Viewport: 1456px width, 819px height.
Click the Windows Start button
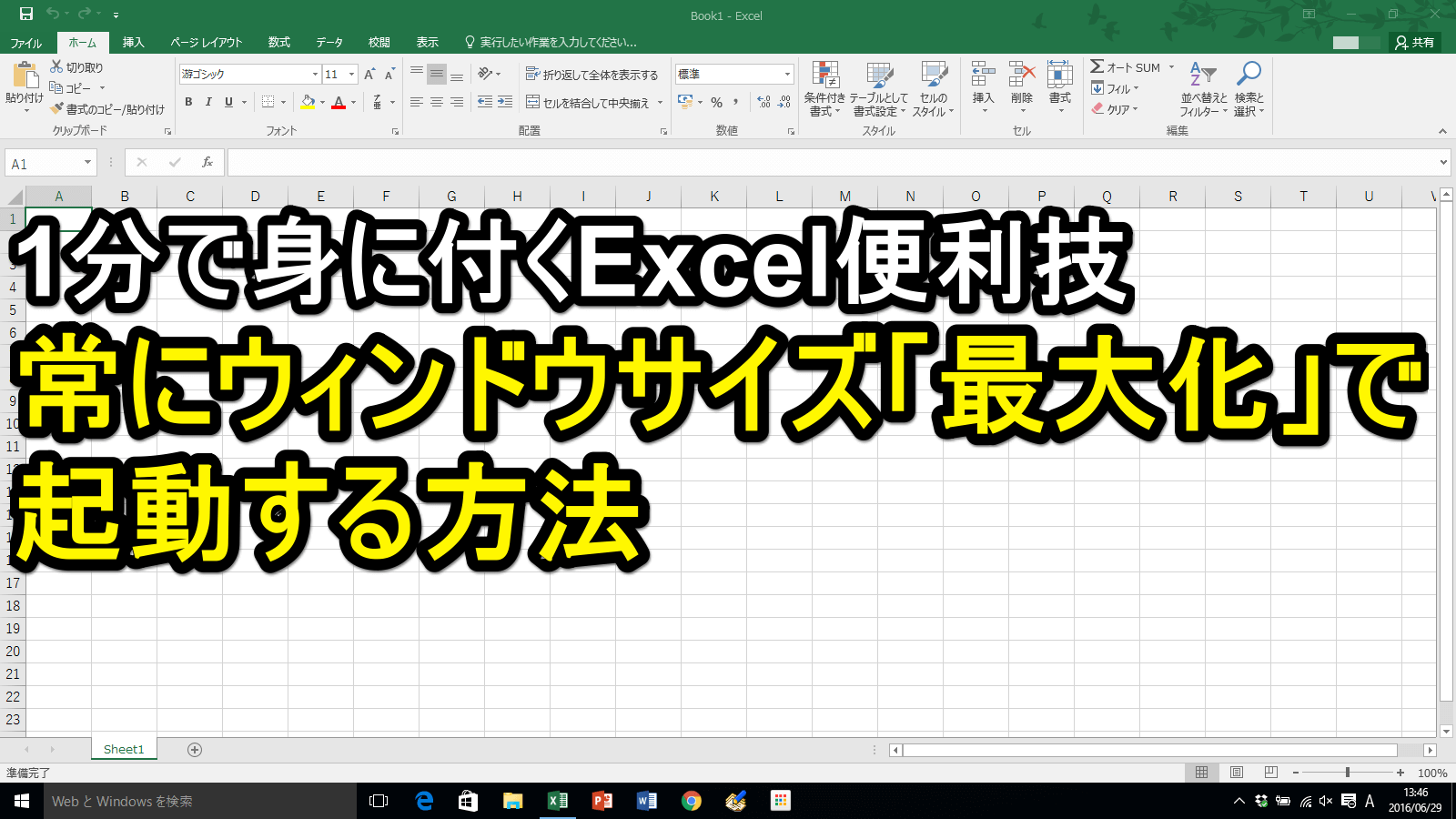22,801
